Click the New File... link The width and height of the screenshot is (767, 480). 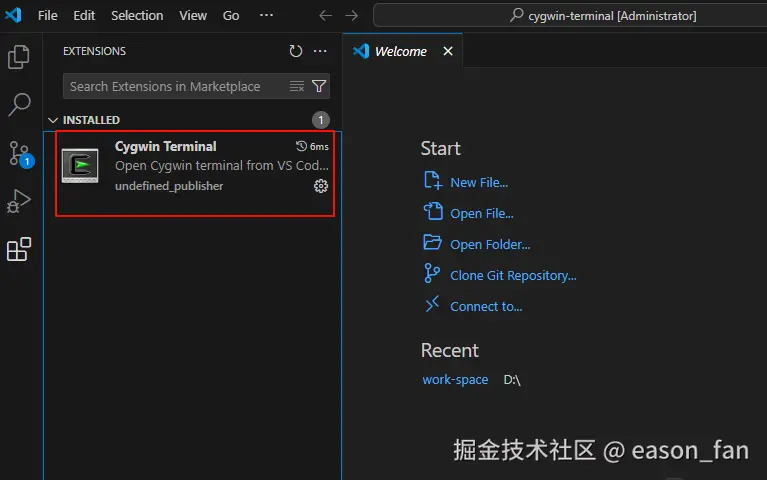click(x=479, y=183)
